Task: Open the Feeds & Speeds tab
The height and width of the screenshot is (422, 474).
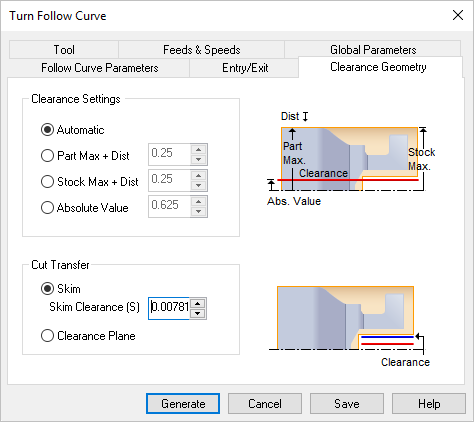Action: click(x=201, y=50)
